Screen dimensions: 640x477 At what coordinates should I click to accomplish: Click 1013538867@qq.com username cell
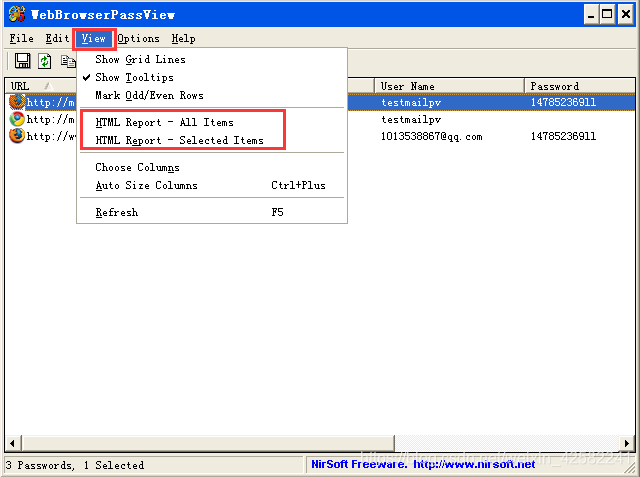click(x=431, y=136)
